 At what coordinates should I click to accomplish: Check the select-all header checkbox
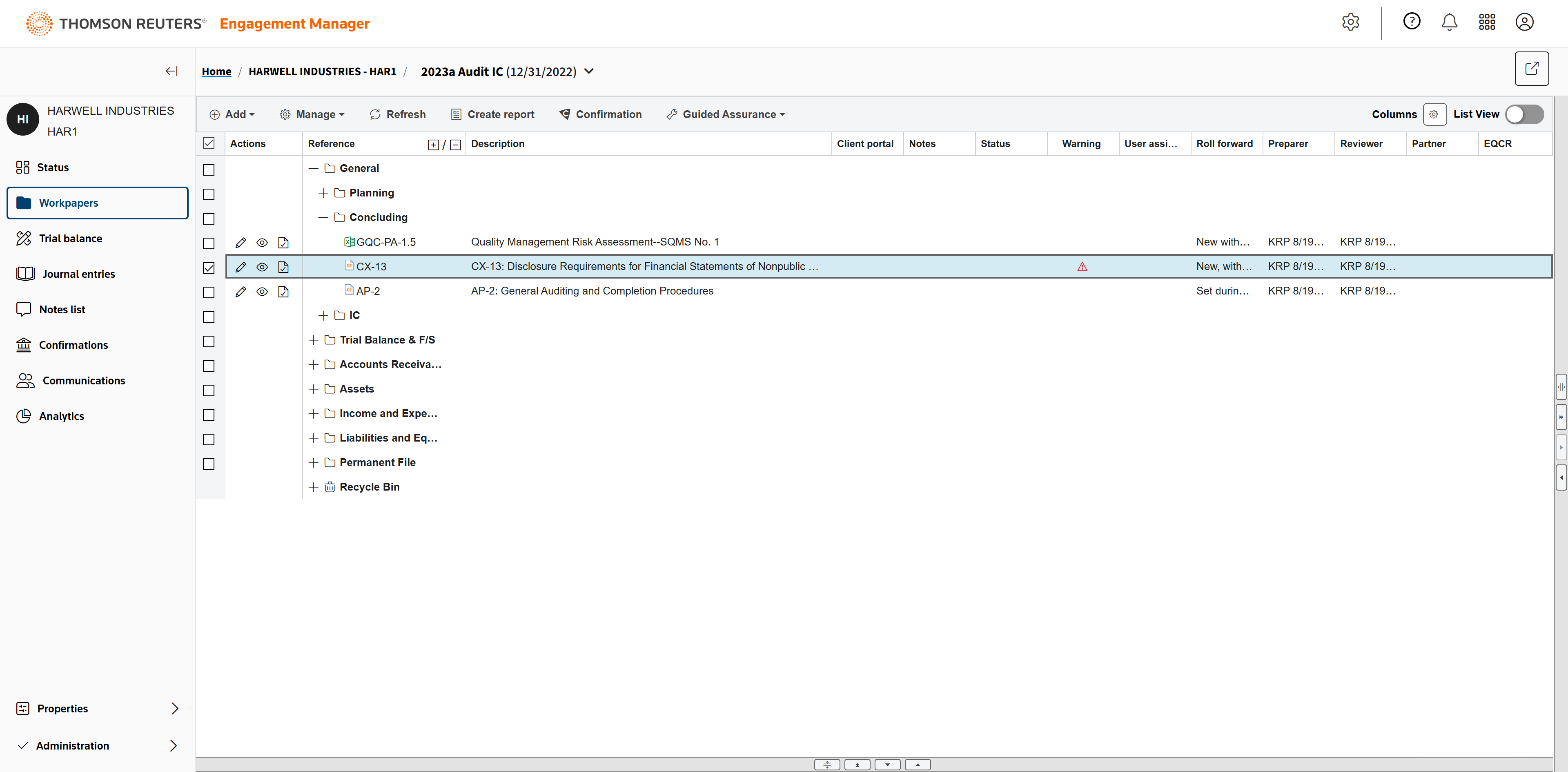209,143
